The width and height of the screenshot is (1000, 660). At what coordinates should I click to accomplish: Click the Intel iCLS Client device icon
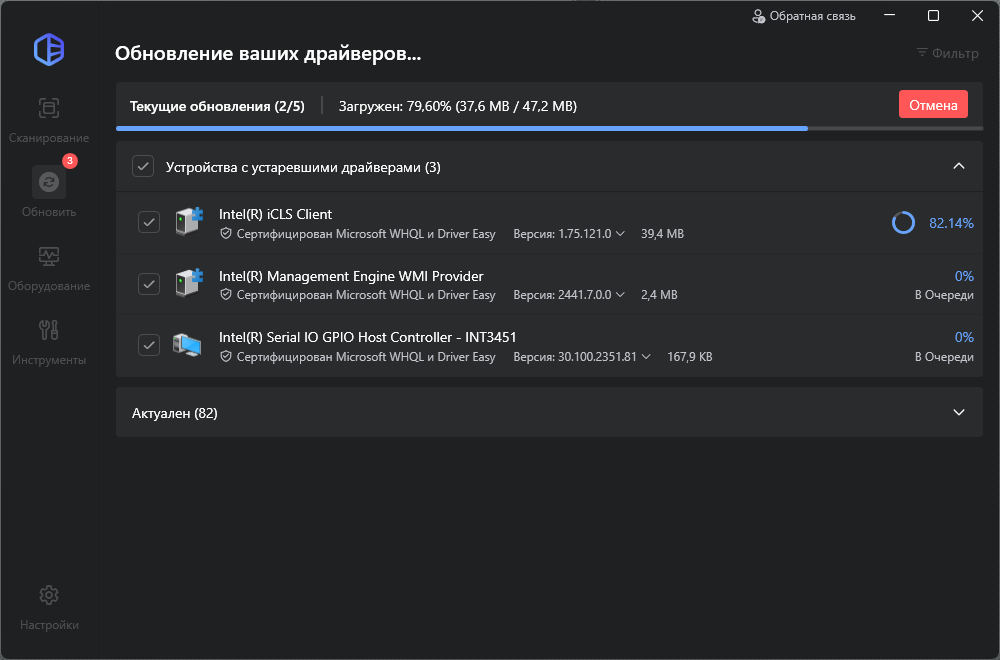(189, 221)
